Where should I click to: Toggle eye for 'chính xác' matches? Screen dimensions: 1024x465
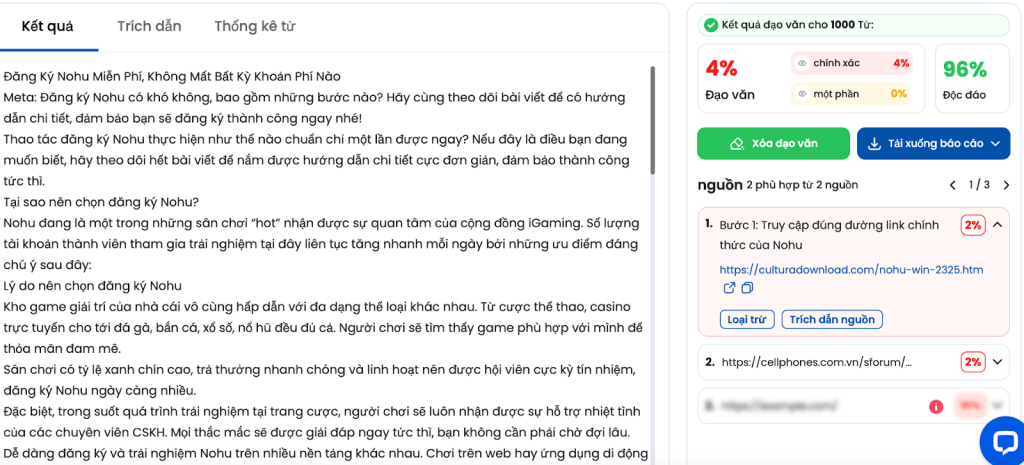point(801,64)
